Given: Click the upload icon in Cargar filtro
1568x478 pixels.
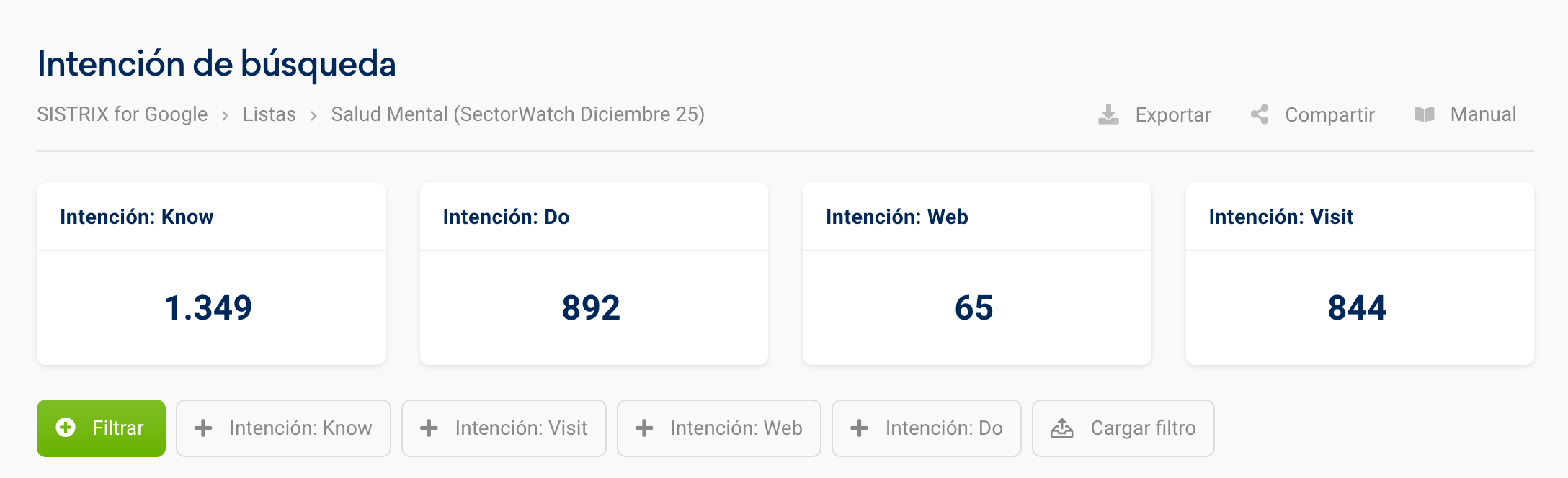Looking at the screenshot, I should (1061, 428).
